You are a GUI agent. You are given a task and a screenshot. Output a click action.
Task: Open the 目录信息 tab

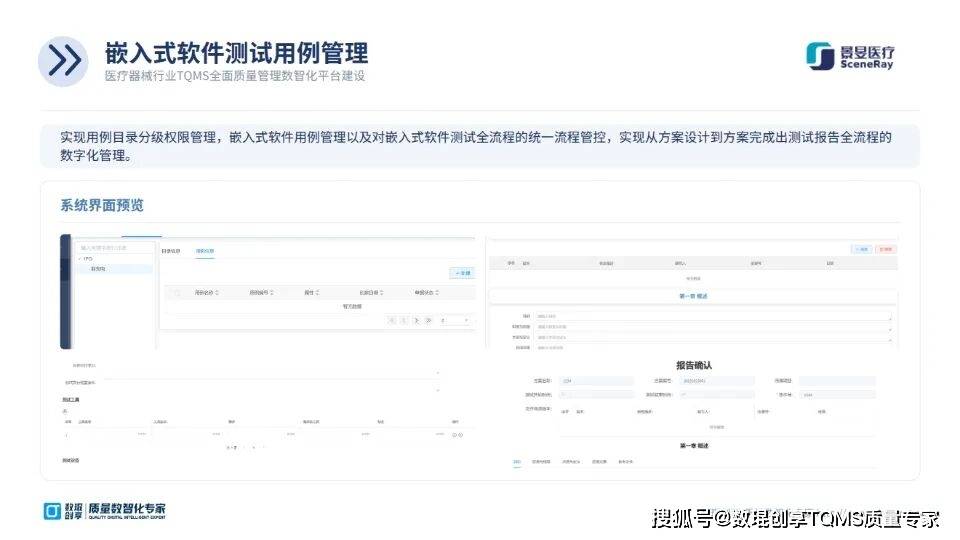[x=171, y=251]
